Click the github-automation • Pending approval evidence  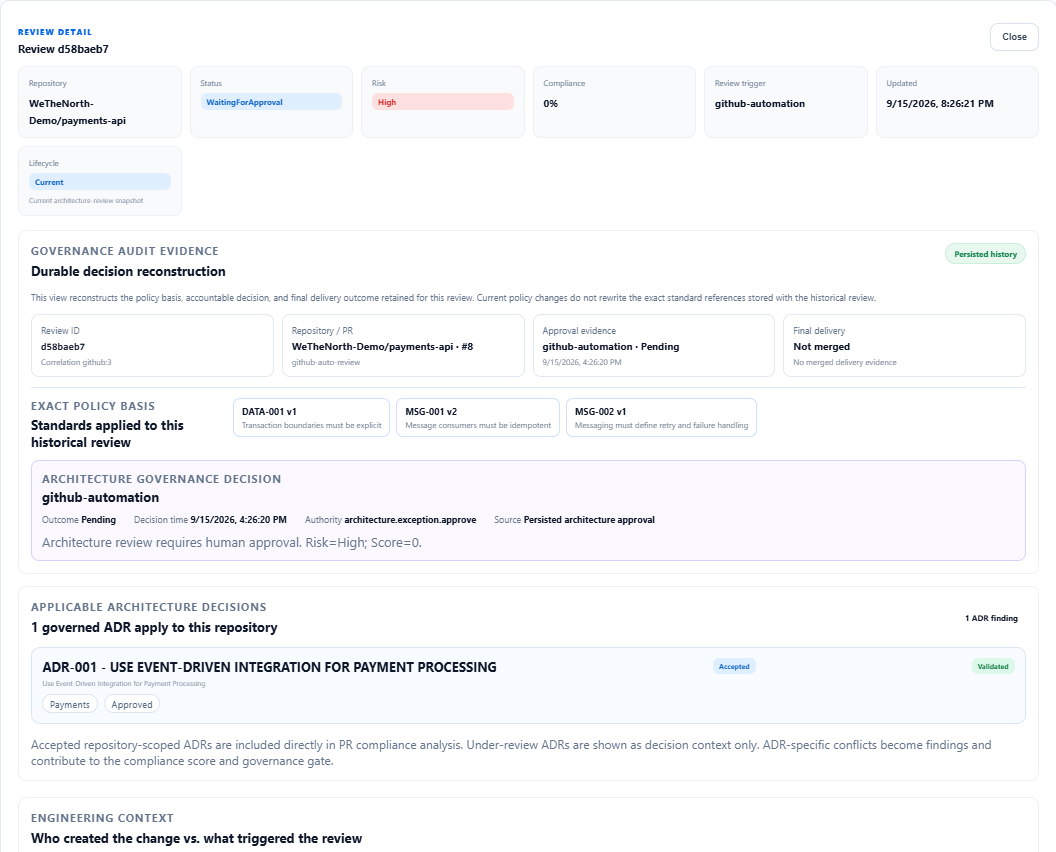point(611,346)
